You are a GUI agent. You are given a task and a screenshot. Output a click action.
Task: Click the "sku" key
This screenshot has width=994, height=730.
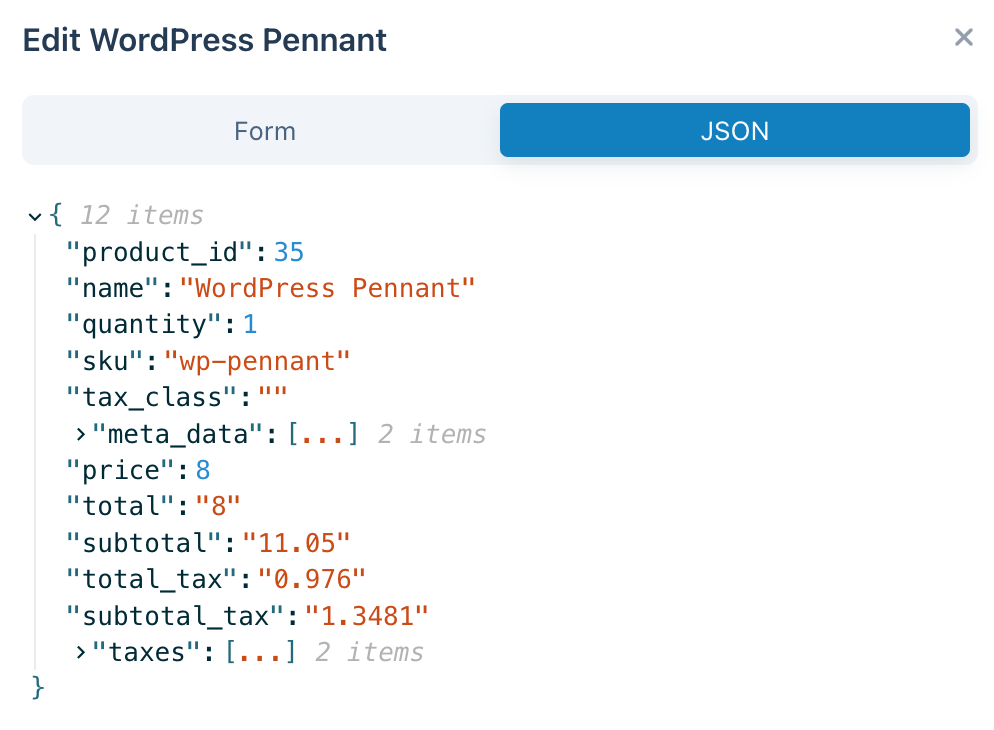105,361
